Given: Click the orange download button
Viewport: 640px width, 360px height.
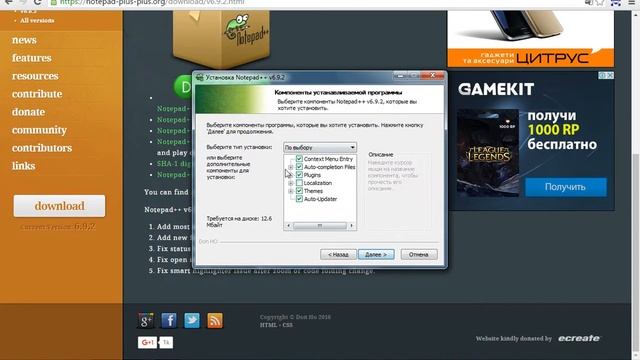Looking at the screenshot, I should click(x=59, y=206).
